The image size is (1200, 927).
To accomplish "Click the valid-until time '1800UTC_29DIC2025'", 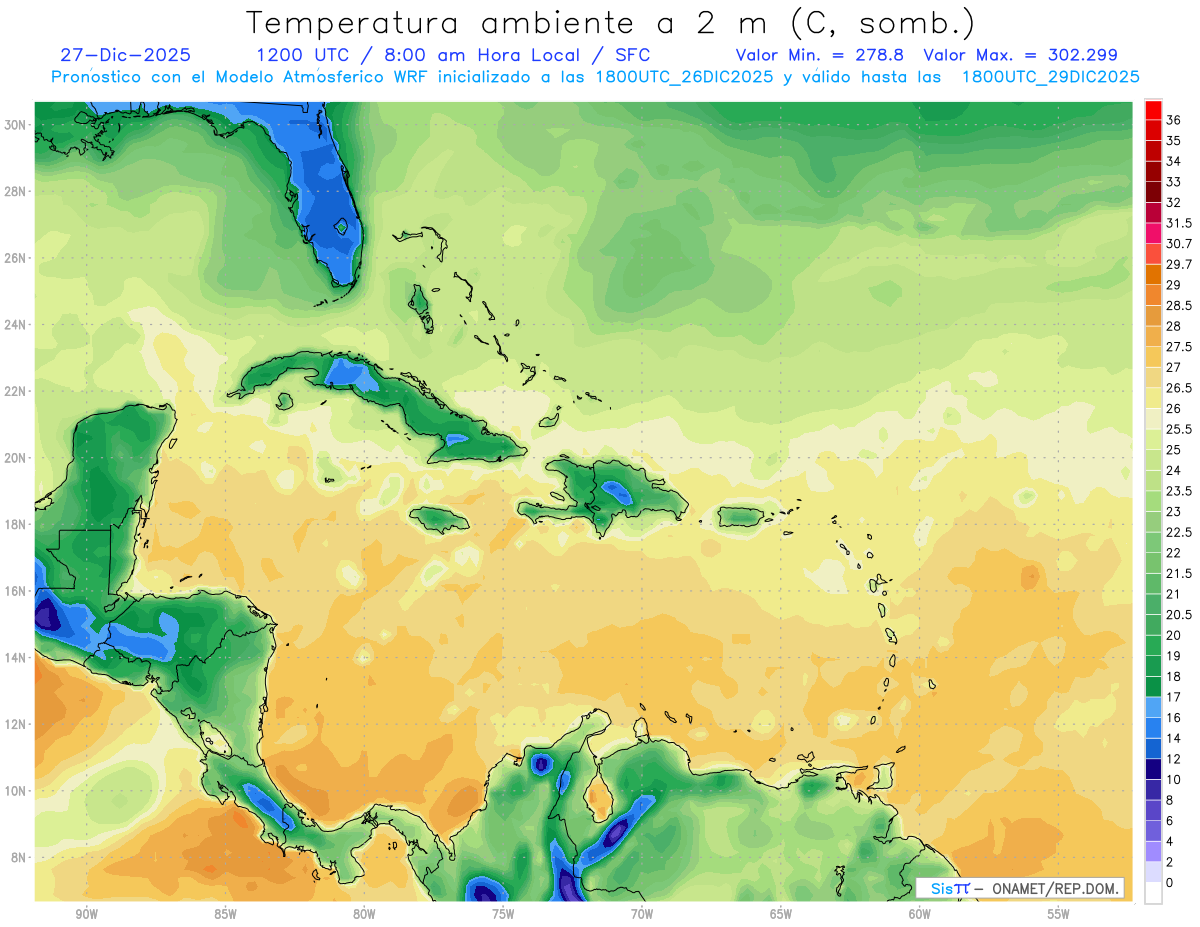I will (1050, 77).
